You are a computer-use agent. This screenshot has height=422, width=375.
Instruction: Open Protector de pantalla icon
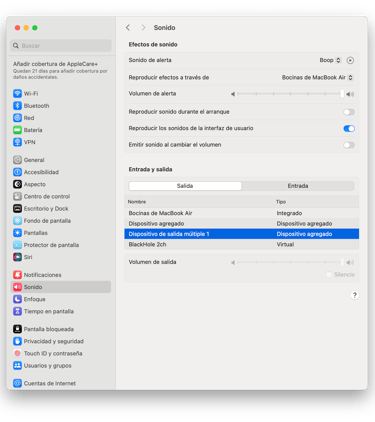tap(17, 245)
